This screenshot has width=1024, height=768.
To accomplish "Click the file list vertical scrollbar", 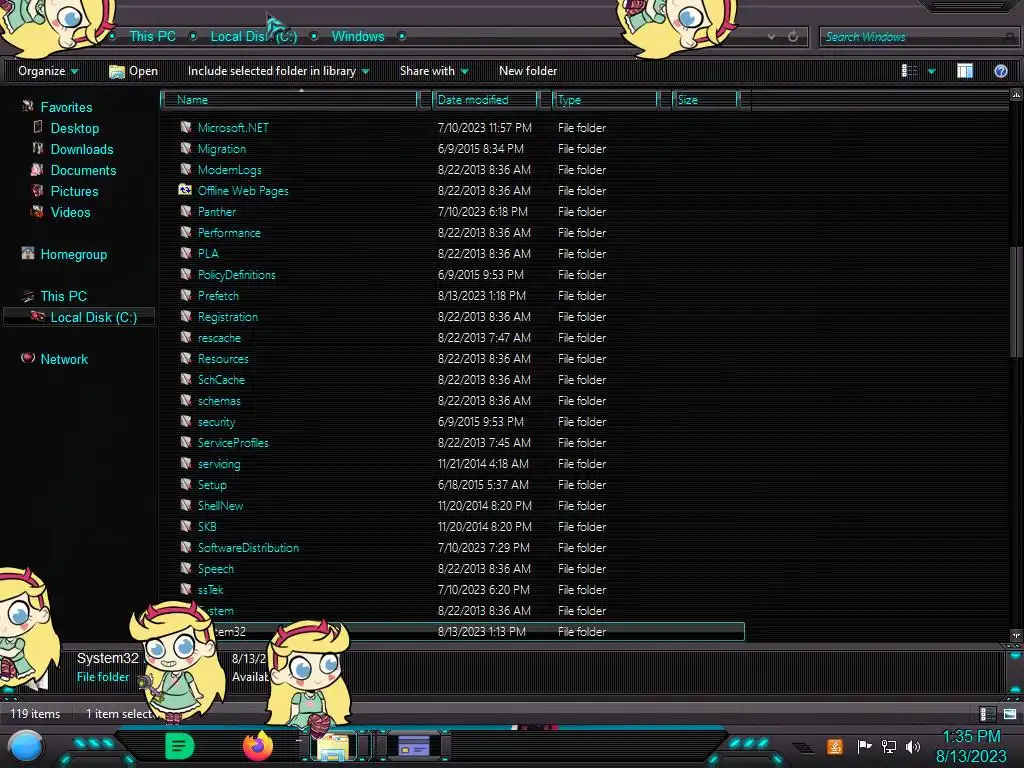I will coord(1016,302).
